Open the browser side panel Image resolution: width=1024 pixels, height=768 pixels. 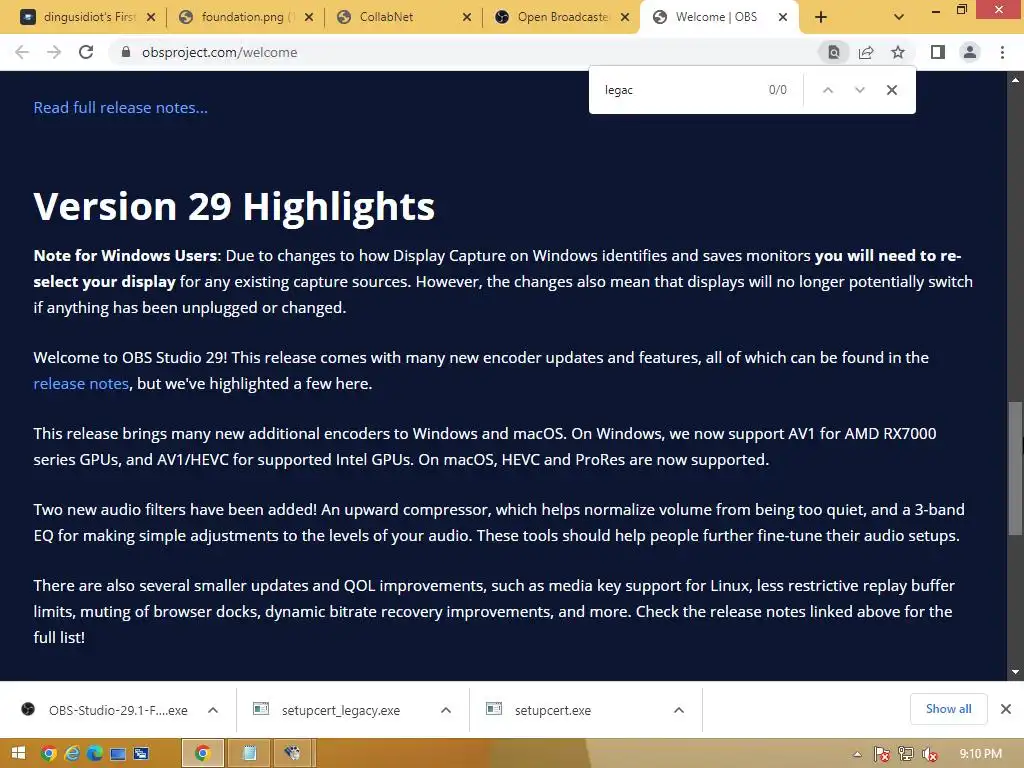[938, 52]
